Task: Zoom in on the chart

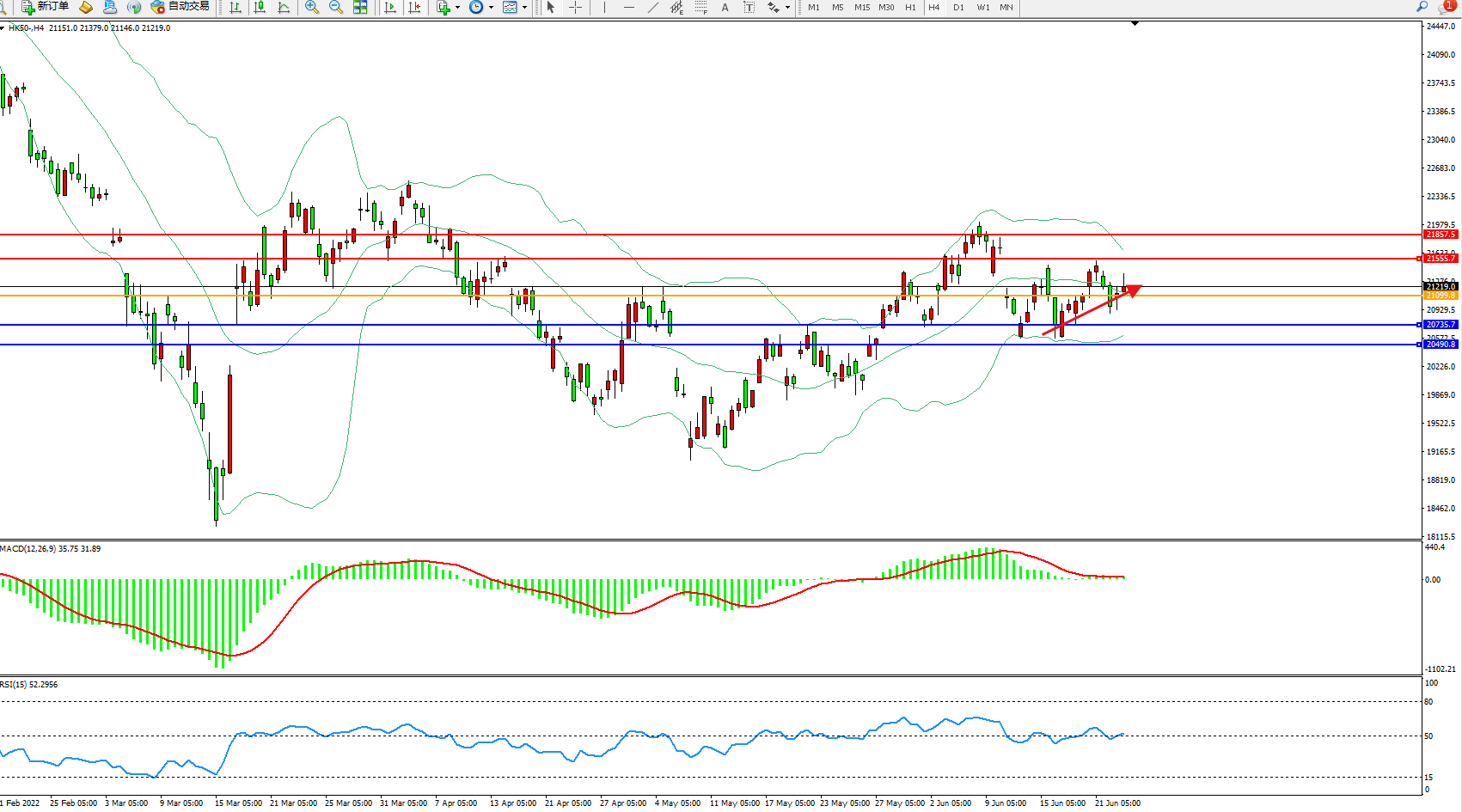Action: pos(312,7)
